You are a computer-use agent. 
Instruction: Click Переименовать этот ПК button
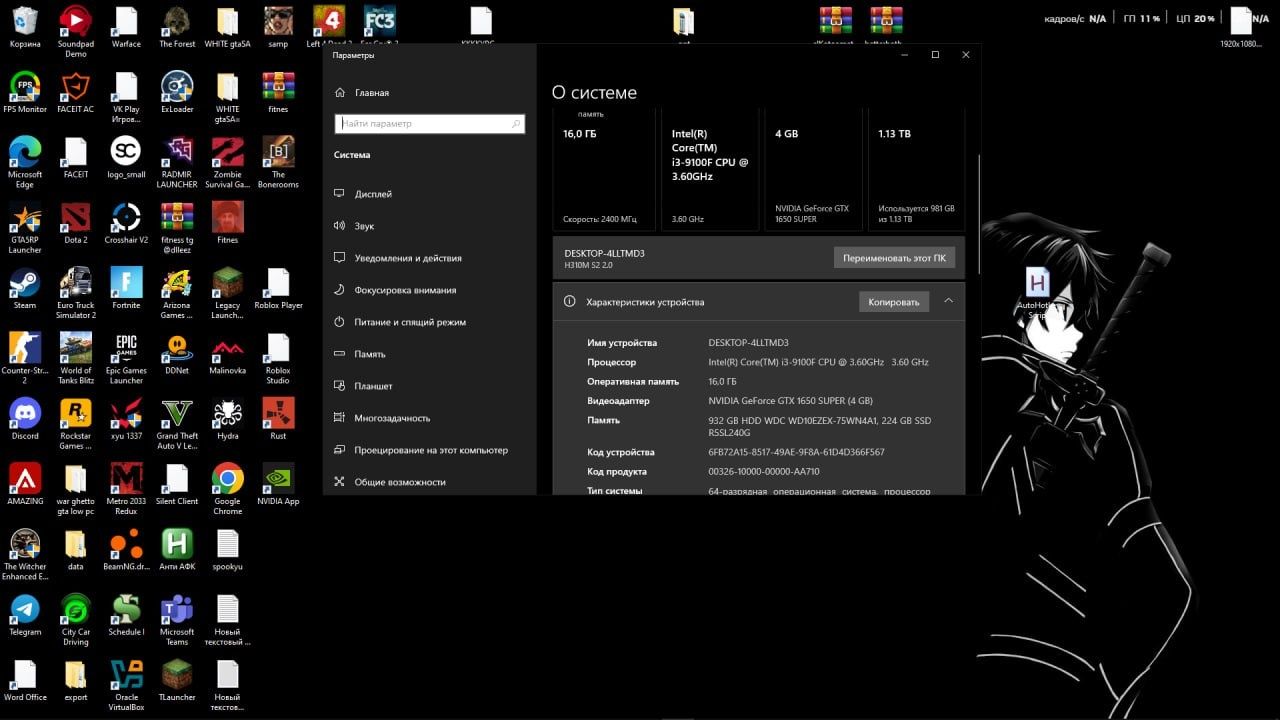pos(894,258)
